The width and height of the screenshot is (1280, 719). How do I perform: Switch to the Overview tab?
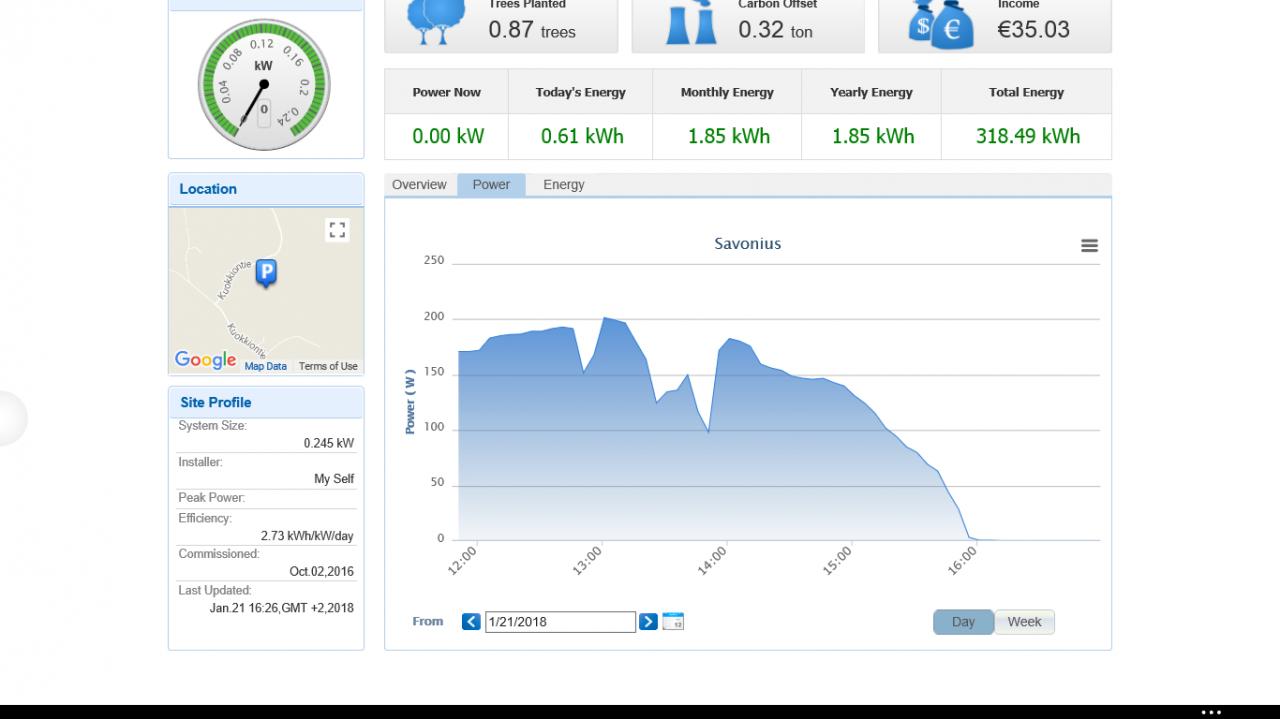pyautogui.click(x=419, y=185)
